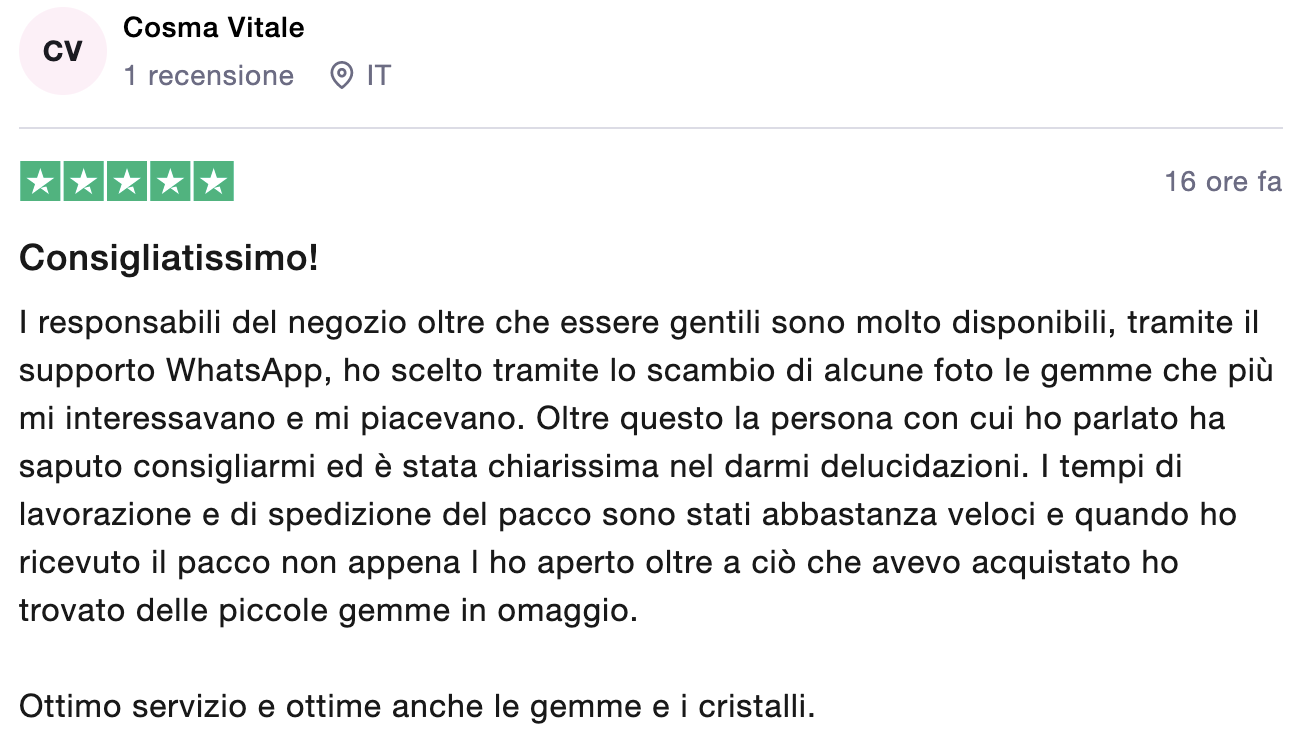This screenshot has height=756, width=1308.
Task: Click the fifth green rating star
Action: (x=213, y=182)
